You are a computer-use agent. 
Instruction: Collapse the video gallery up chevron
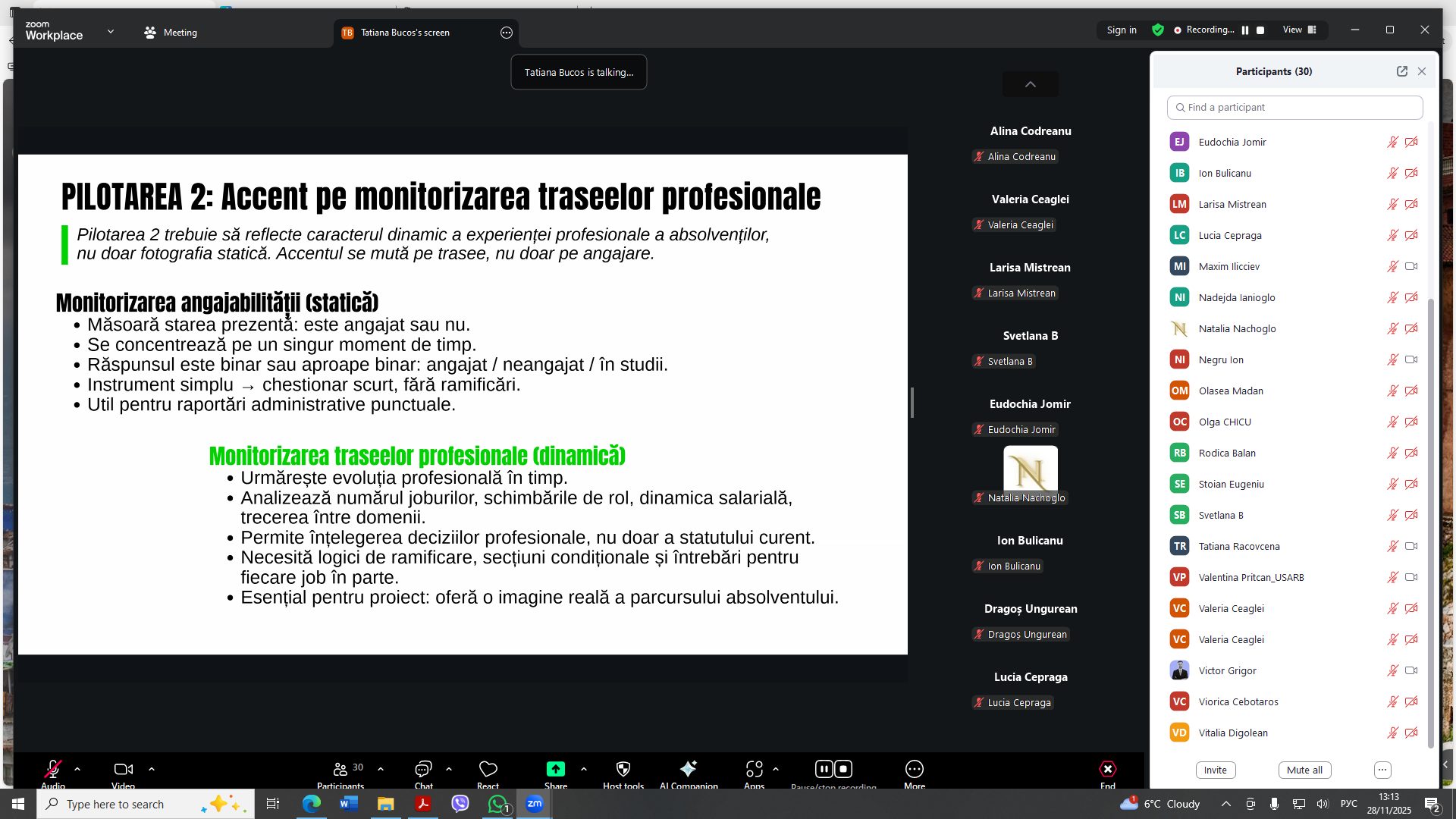point(1030,84)
